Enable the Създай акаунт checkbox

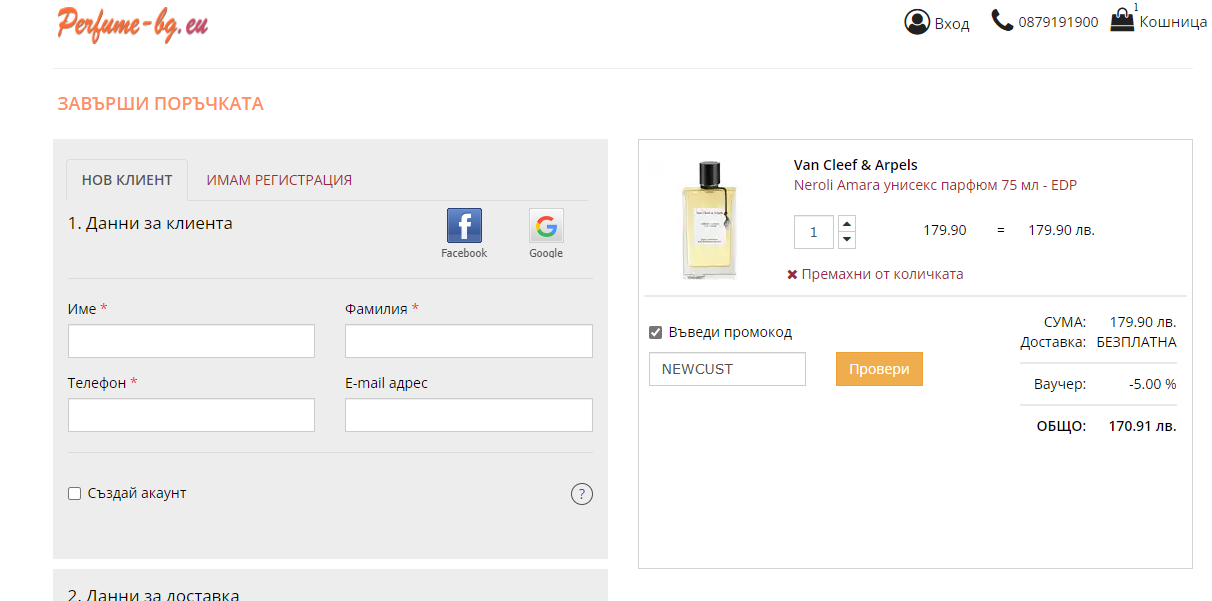74,494
